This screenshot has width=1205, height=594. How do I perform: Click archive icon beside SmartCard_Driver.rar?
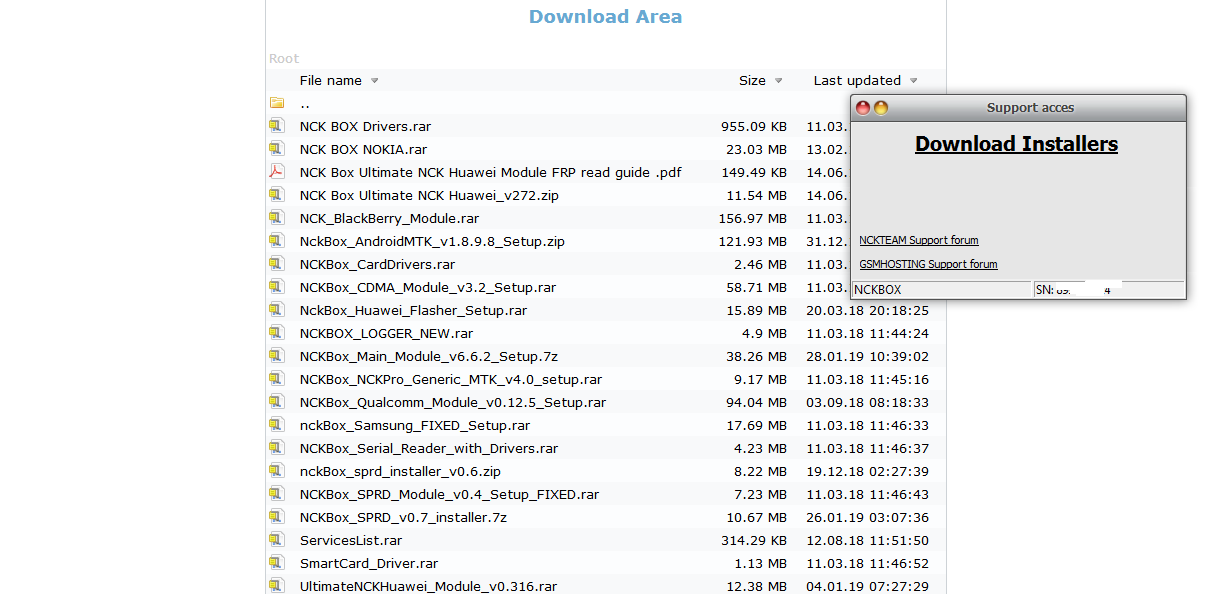(x=277, y=563)
